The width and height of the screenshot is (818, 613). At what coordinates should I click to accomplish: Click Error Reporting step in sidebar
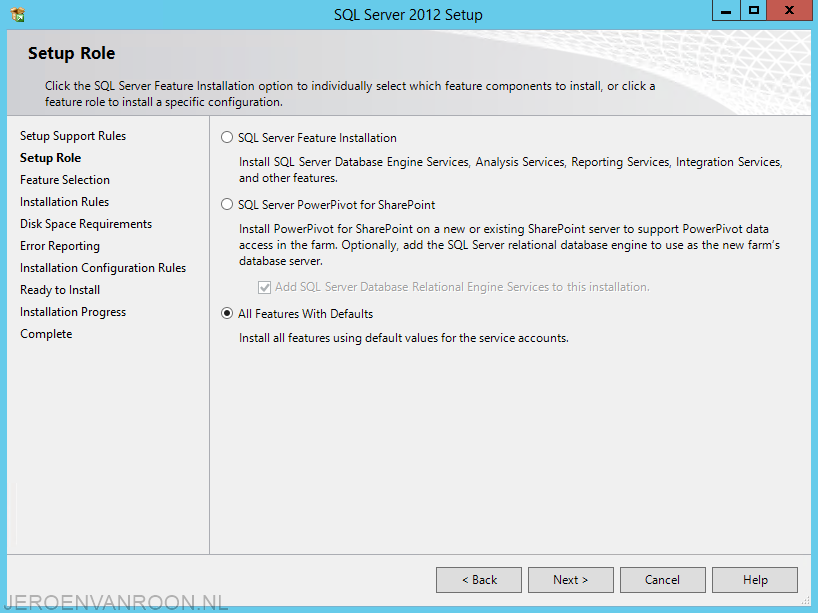60,246
